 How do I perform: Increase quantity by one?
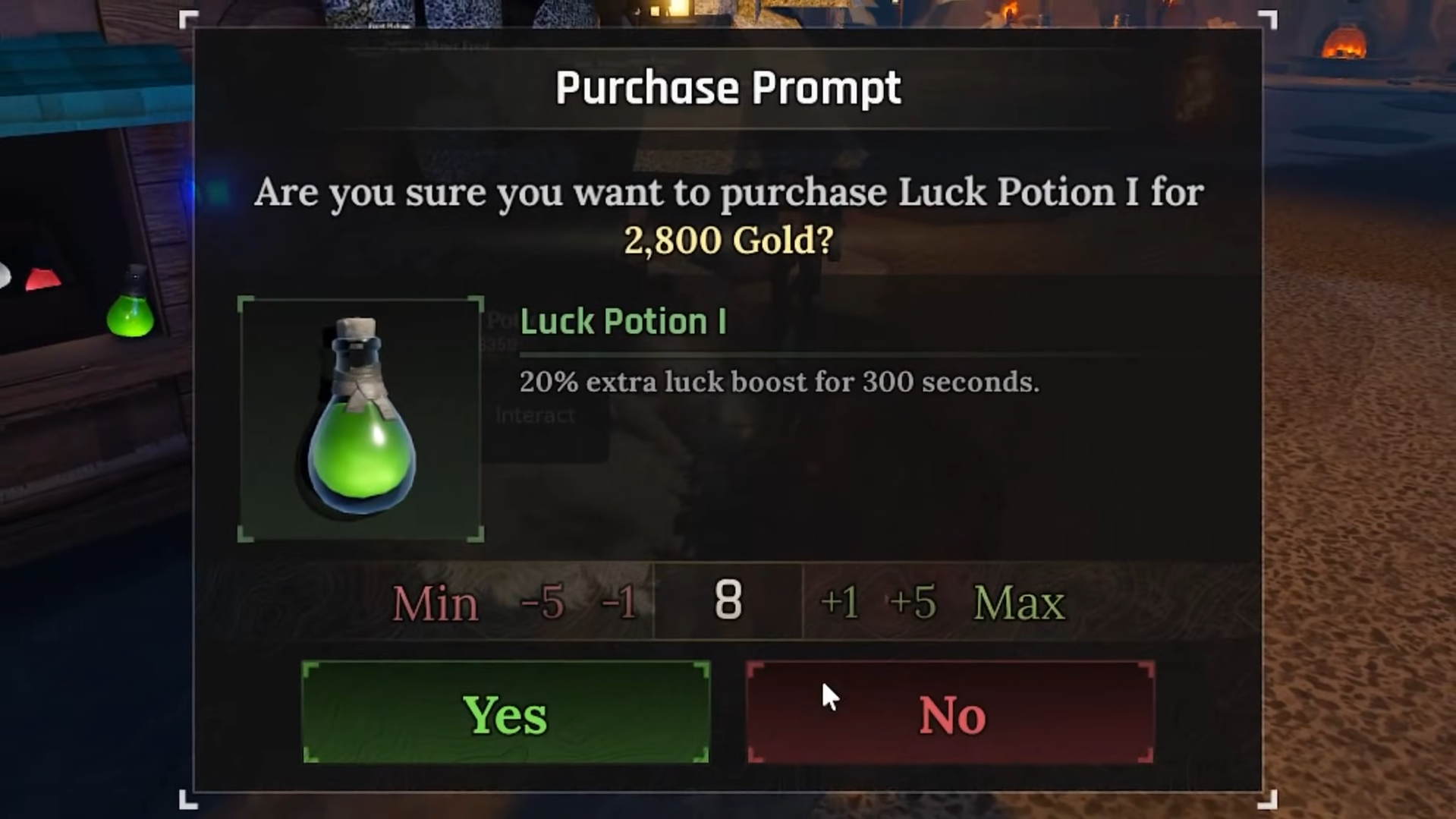tap(839, 603)
